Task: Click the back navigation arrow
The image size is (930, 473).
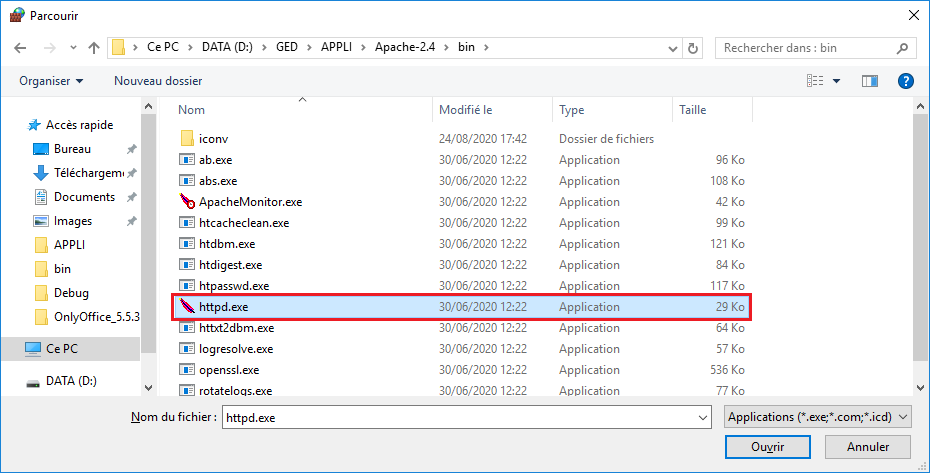Action: [x=21, y=47]
